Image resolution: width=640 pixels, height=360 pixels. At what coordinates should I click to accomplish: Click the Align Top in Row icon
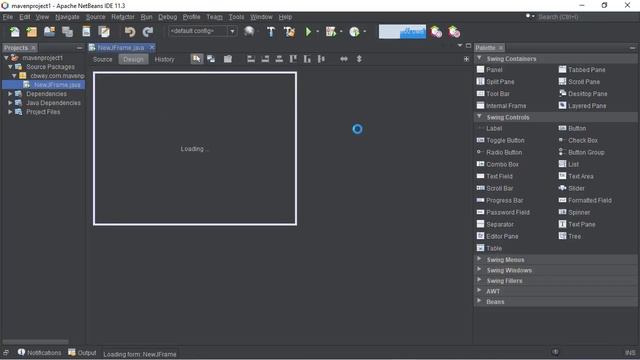[293, 59]
